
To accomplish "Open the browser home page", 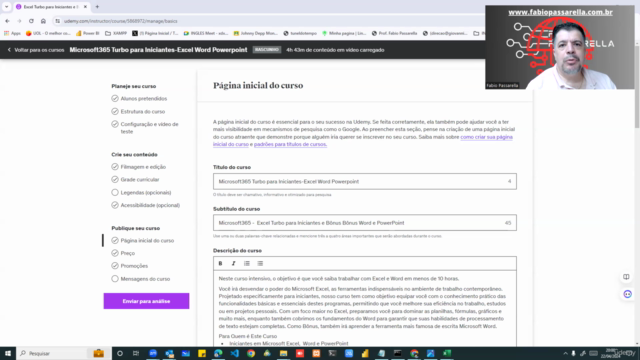I will click(43, 21).
